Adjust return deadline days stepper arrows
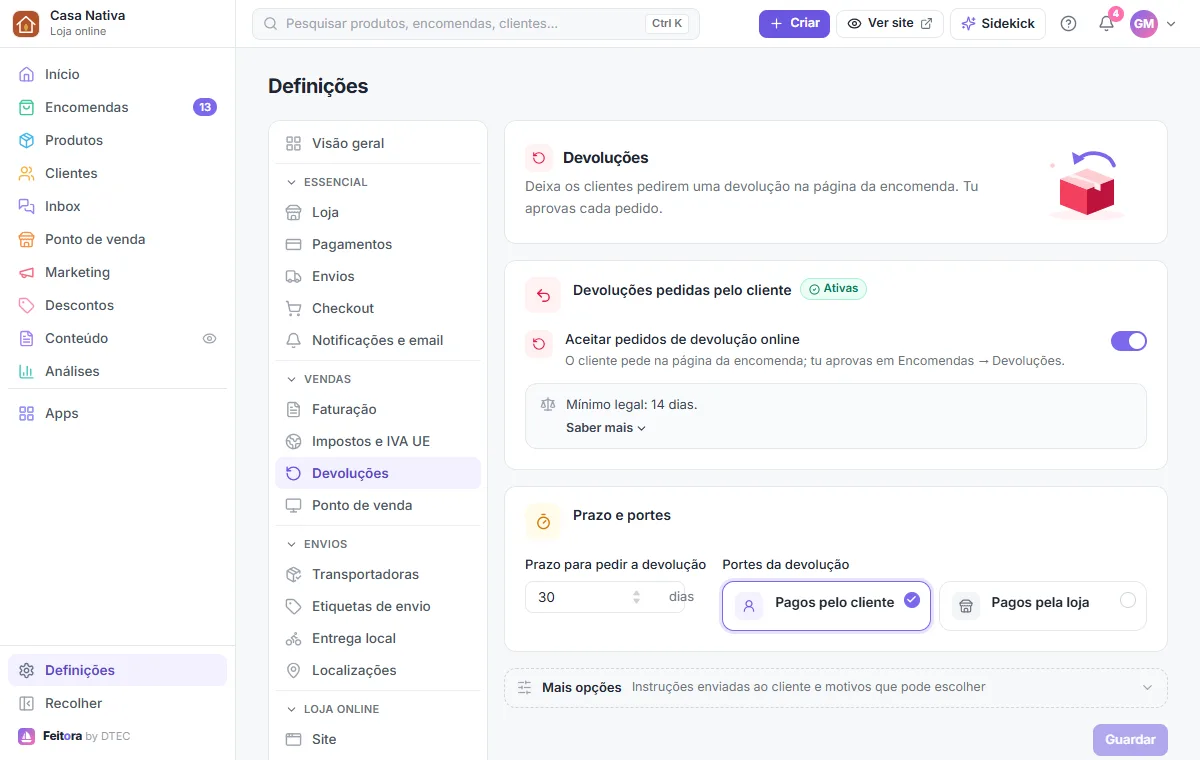Image resolution: width=1200 pixels, height=760 pixels. tap(637, 597)
